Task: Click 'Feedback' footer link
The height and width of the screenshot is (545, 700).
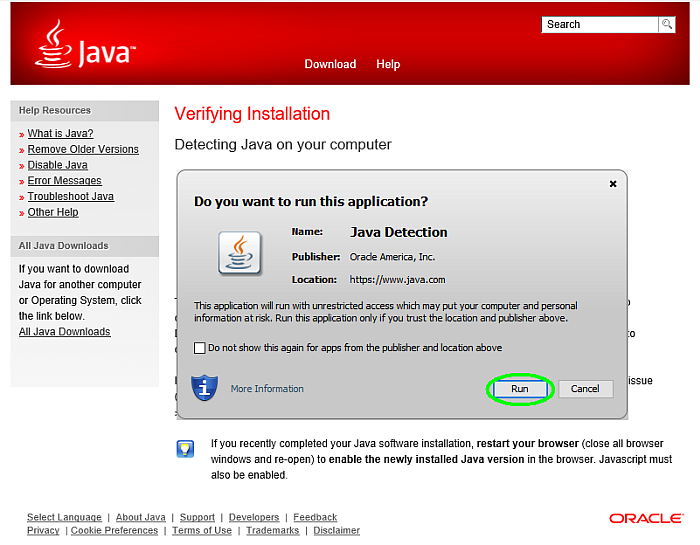Action: 315,517
